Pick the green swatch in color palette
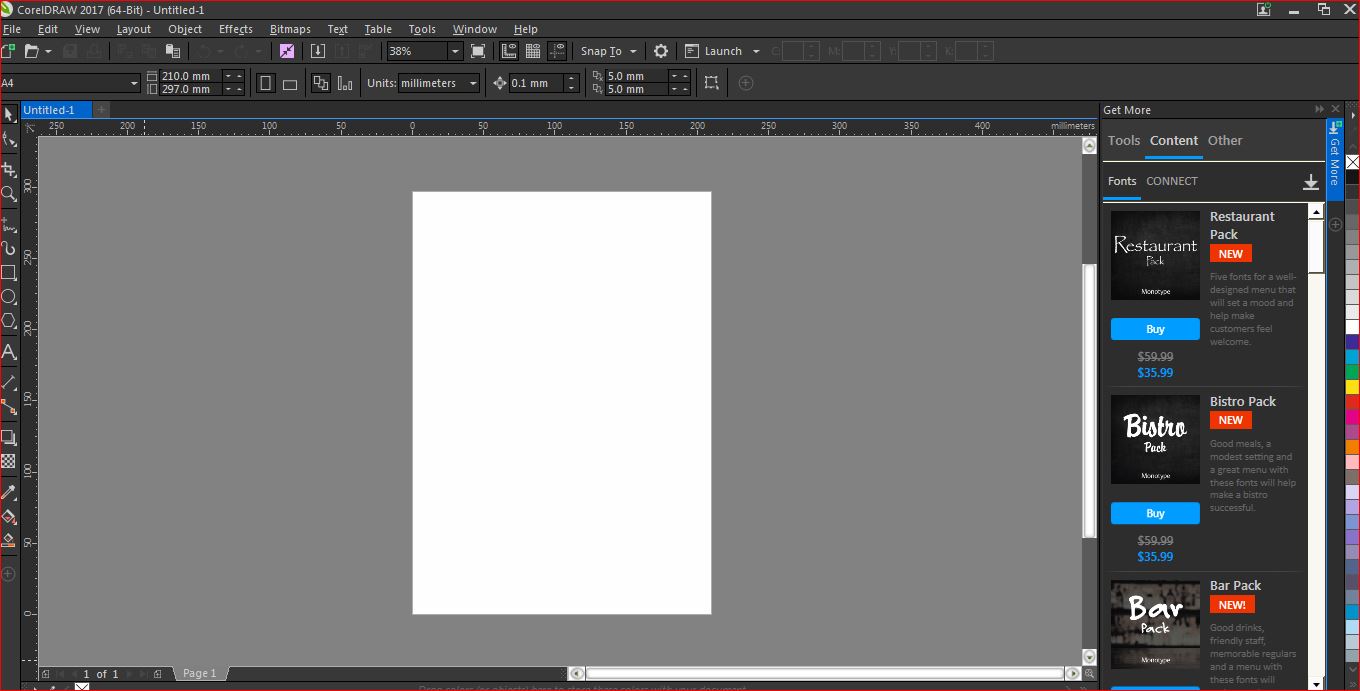 [1352, 372]
